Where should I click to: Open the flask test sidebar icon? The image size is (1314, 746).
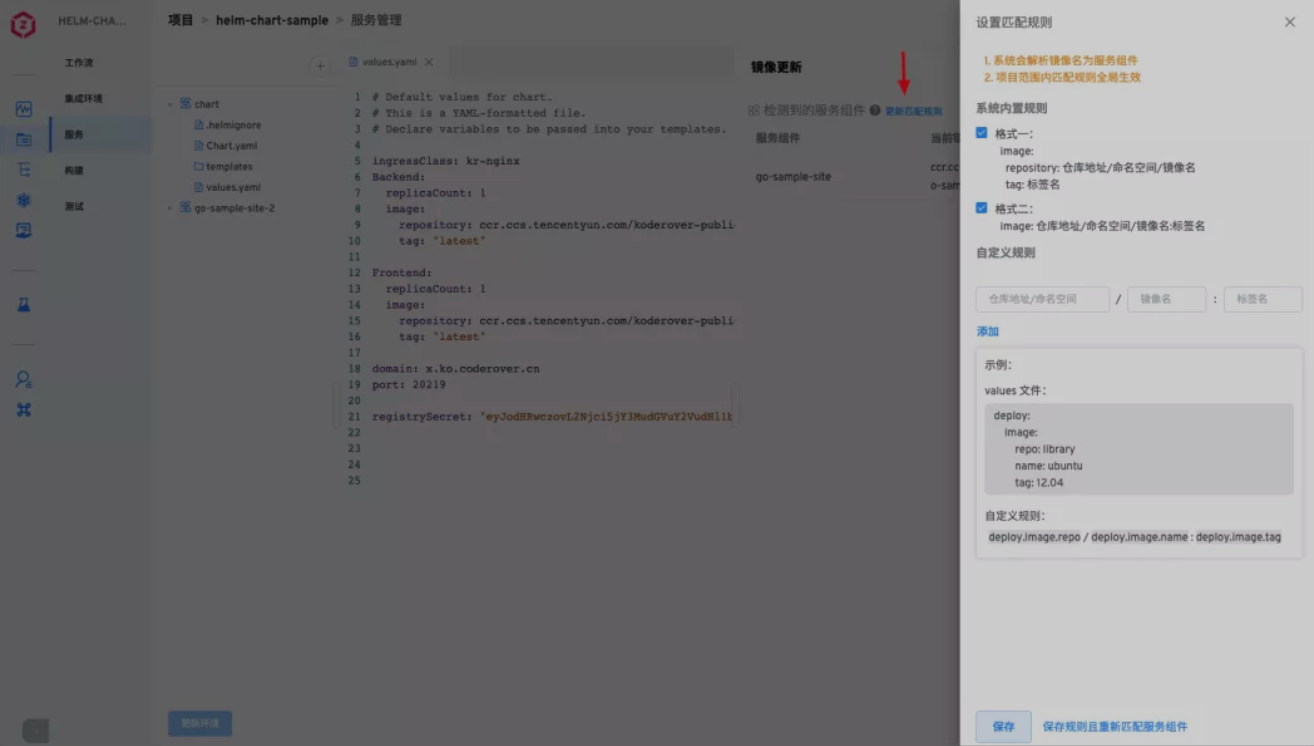pos(24,305)
